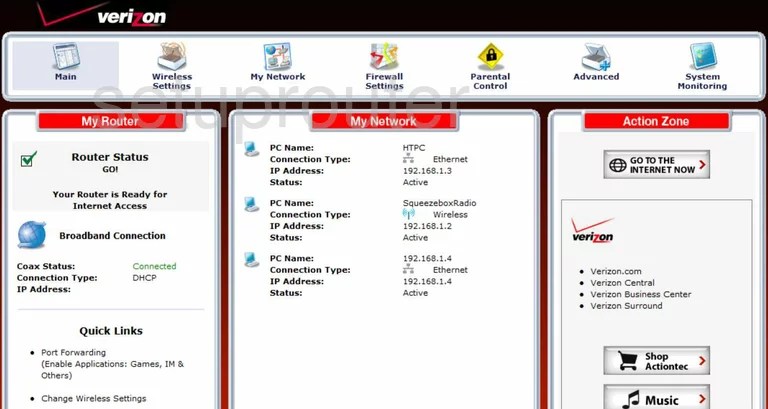Image resolution: width=768 pixels, height=409 pixels.
Task: Click the My Network panel header
Action: tap(384, 121)
